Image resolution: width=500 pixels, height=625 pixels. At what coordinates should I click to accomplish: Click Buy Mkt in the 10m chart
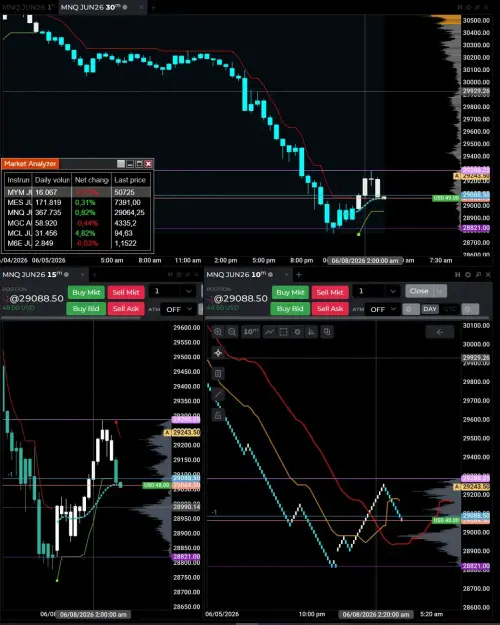tap(290, 292)
